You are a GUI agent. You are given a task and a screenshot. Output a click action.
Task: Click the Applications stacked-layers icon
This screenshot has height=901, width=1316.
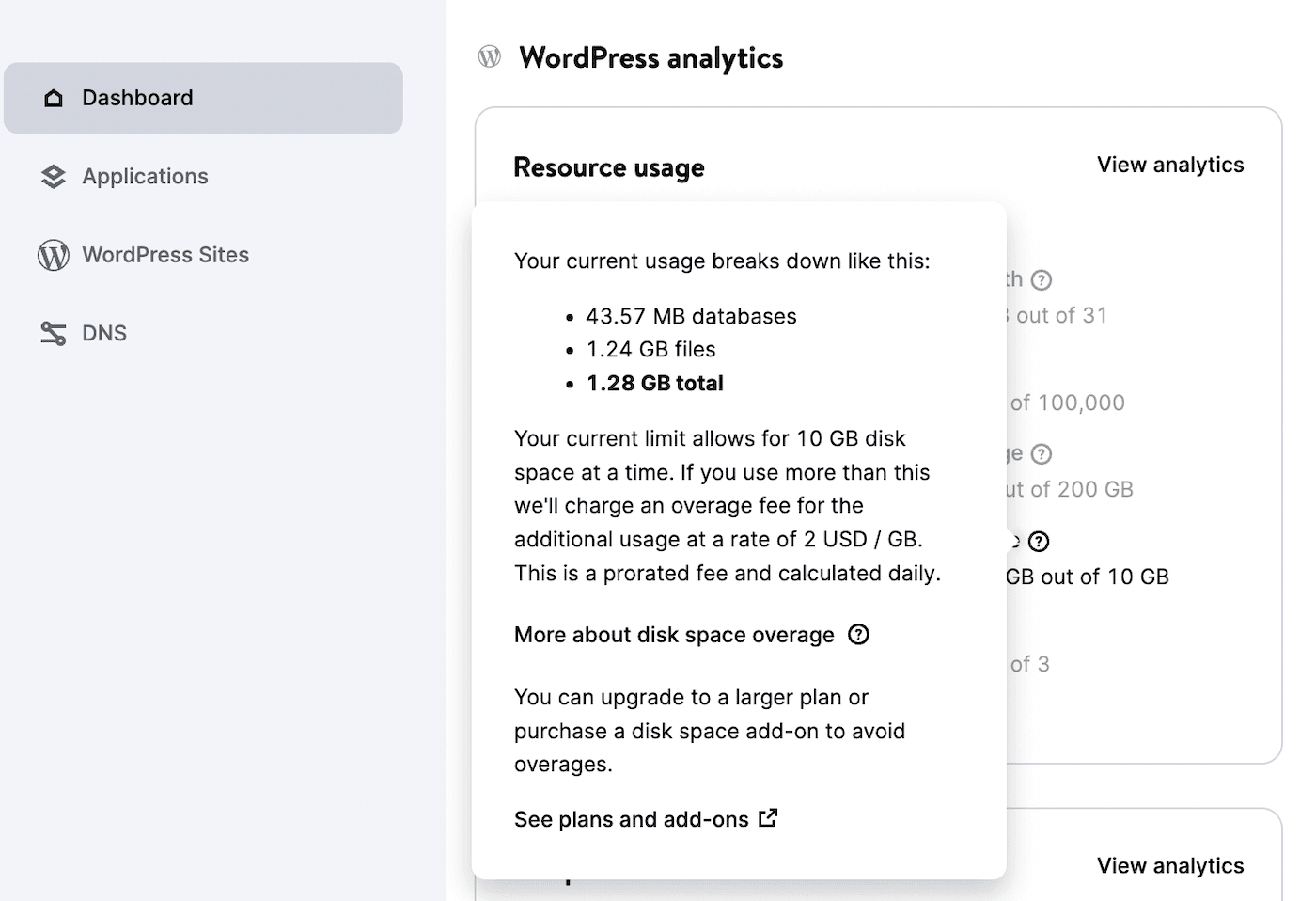pyautogui.click(x=53, y=176)
